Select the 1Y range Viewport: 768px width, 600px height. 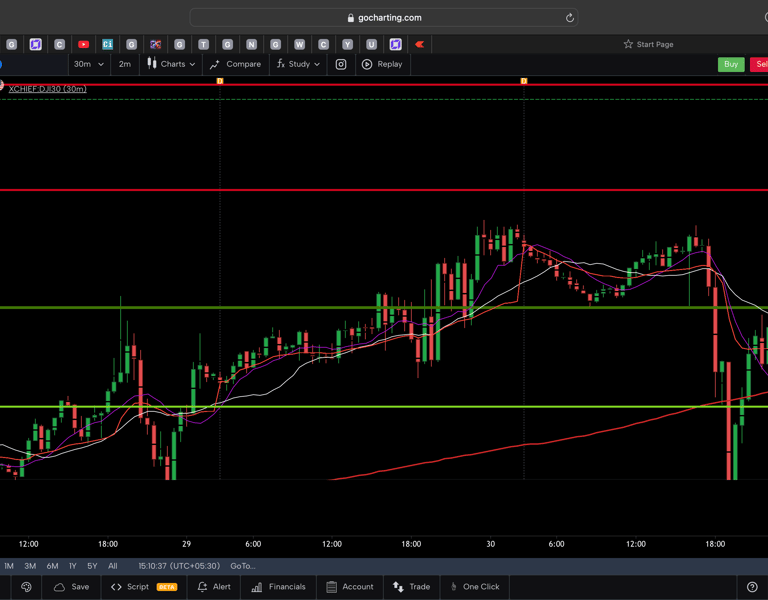pos(72,566)
